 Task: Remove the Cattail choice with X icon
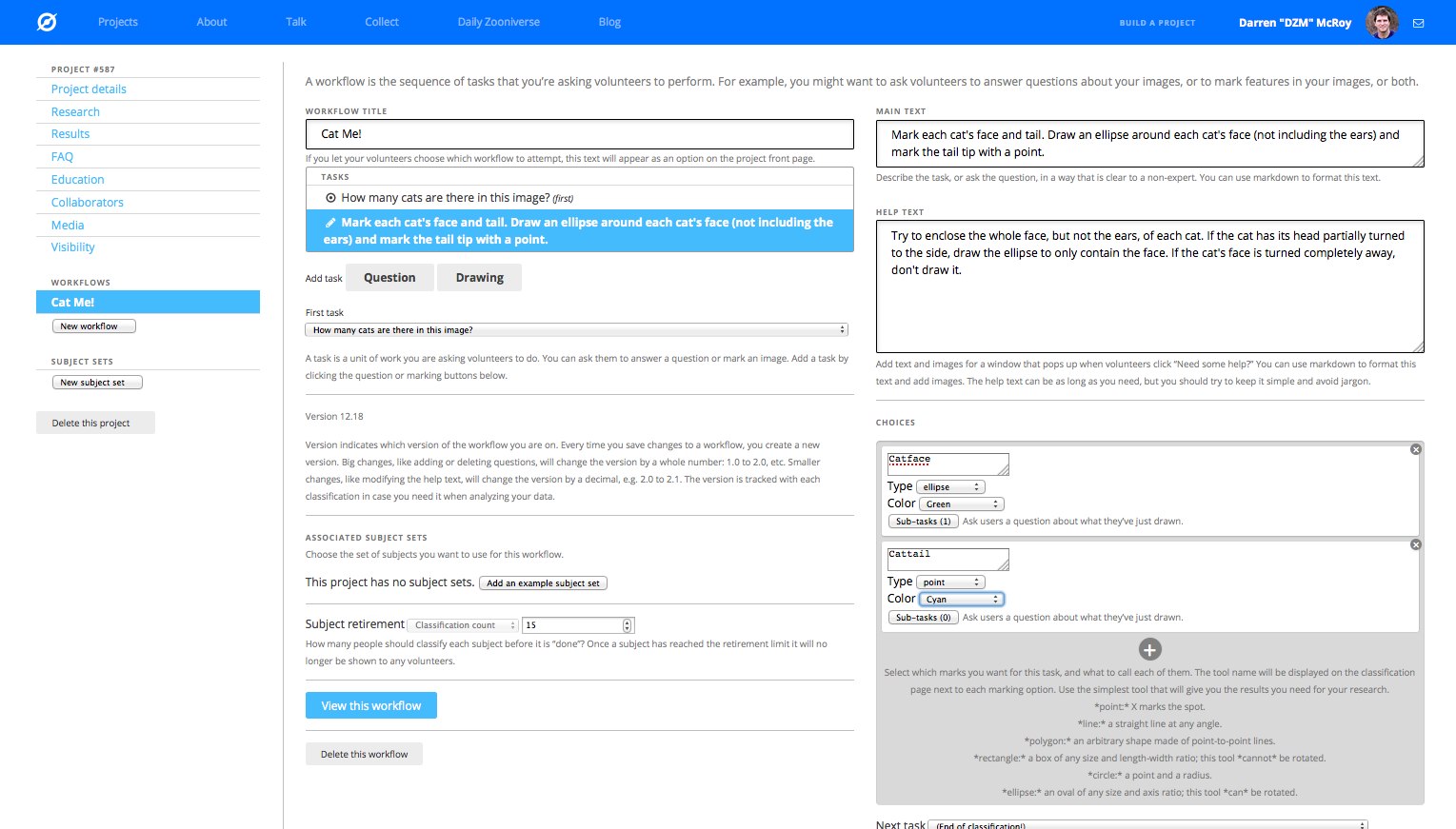click(1415, 544)
